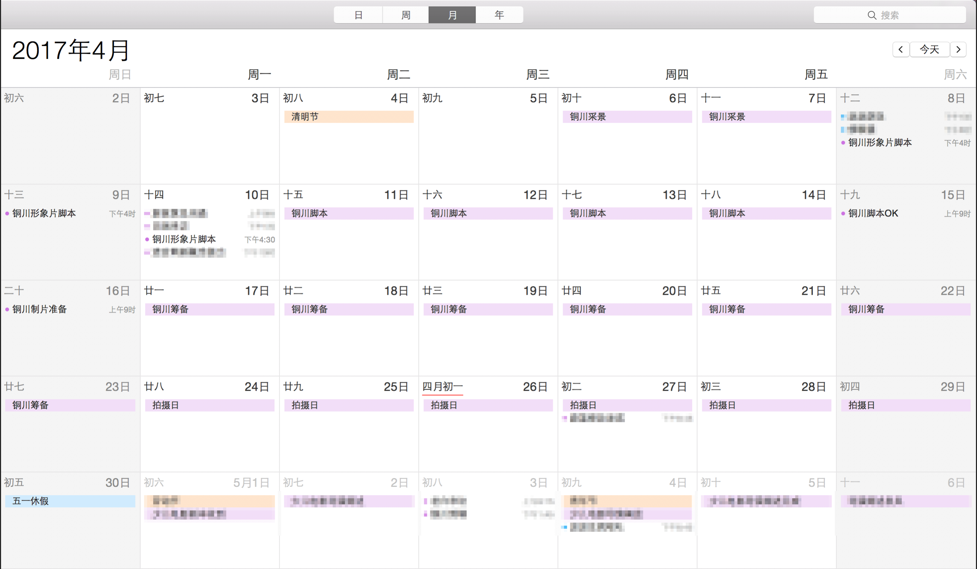The width and height of the screenshot is (977, 569).
Task: Go to previous month arrow
Action: coord(900,49)
